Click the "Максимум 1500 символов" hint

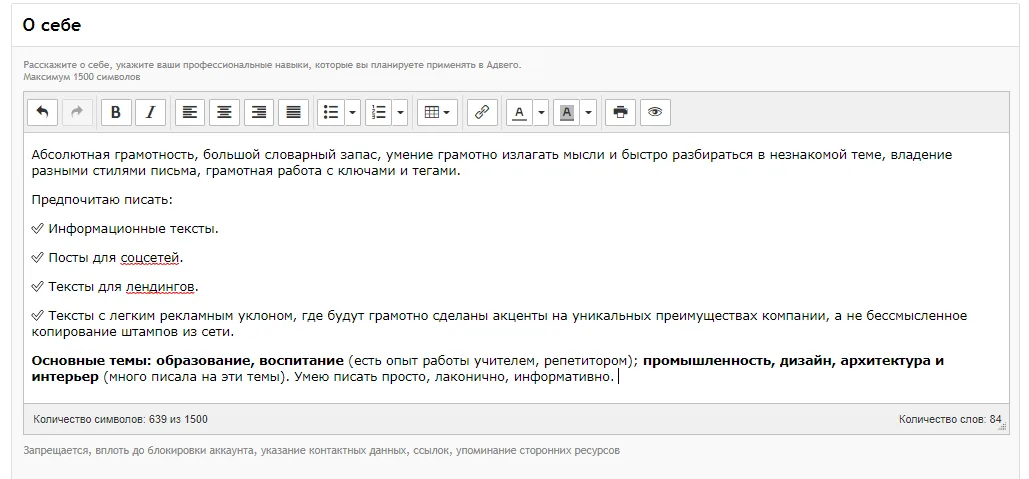click(81, 77)
